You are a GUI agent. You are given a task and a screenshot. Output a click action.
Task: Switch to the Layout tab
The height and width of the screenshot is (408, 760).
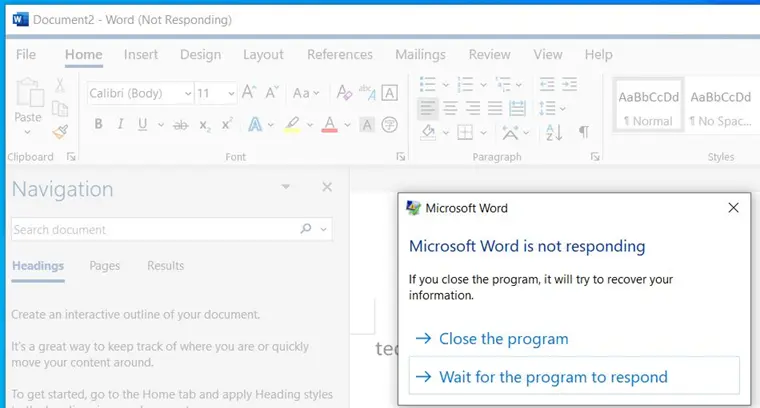[x=263, y=54]
